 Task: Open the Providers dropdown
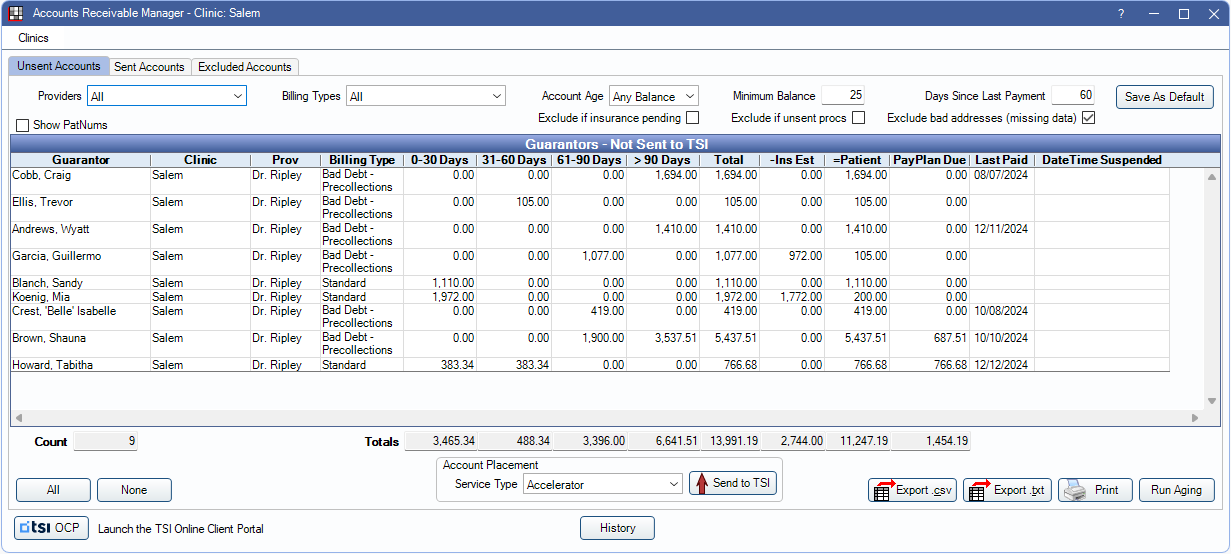[x=167, y=96]
